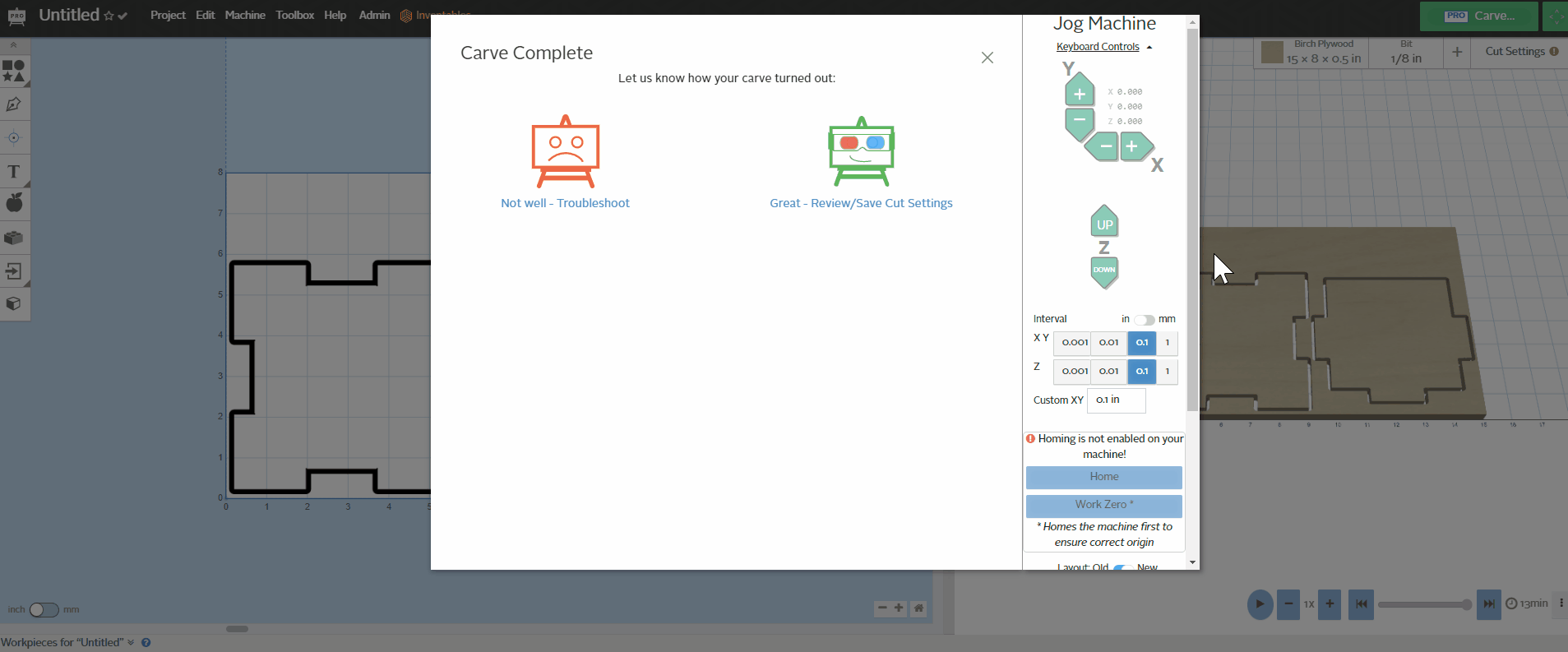Click the Import tool icon
This screenshot has height=652, width=1568.
14,271
